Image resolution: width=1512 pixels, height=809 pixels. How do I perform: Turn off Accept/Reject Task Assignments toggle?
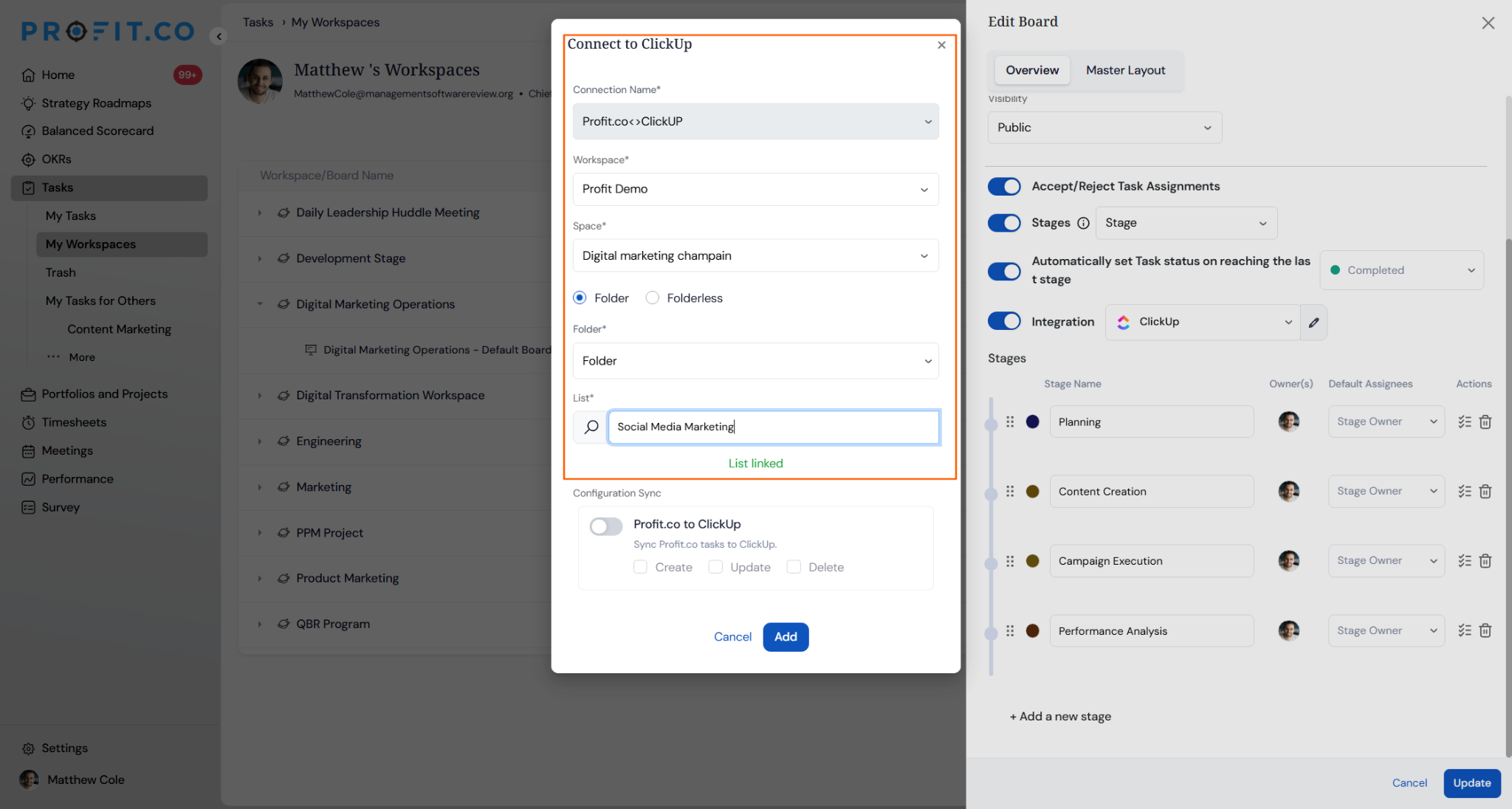click(x=1004, y=186)
